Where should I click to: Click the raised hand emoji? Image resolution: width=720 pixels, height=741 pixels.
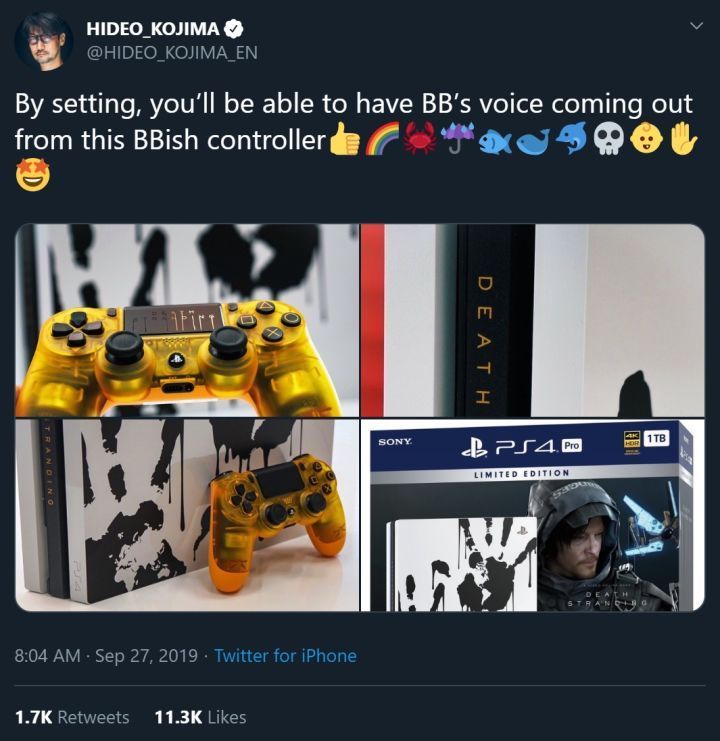coord(683,139)
